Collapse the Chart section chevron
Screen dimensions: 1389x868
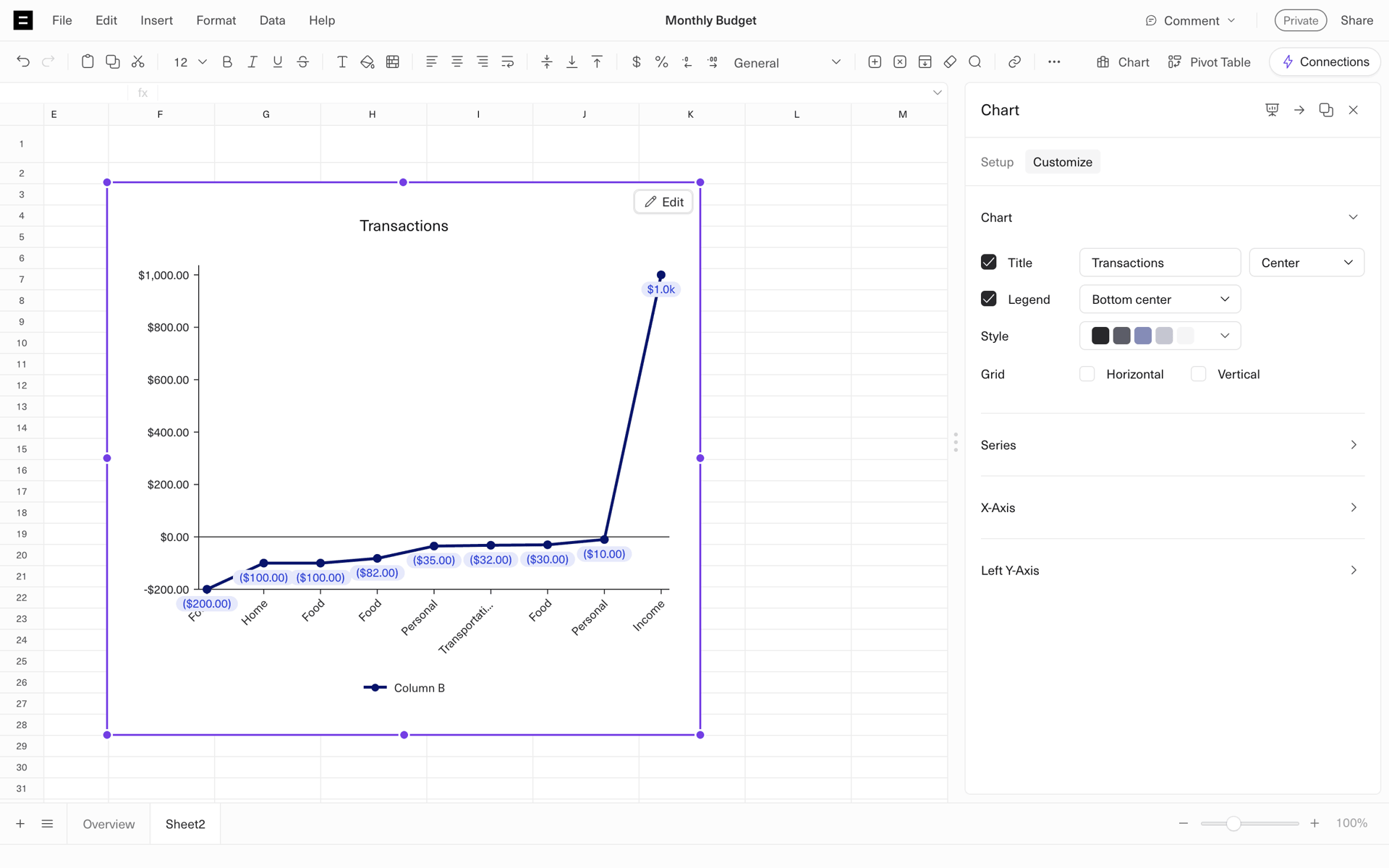1354,217
